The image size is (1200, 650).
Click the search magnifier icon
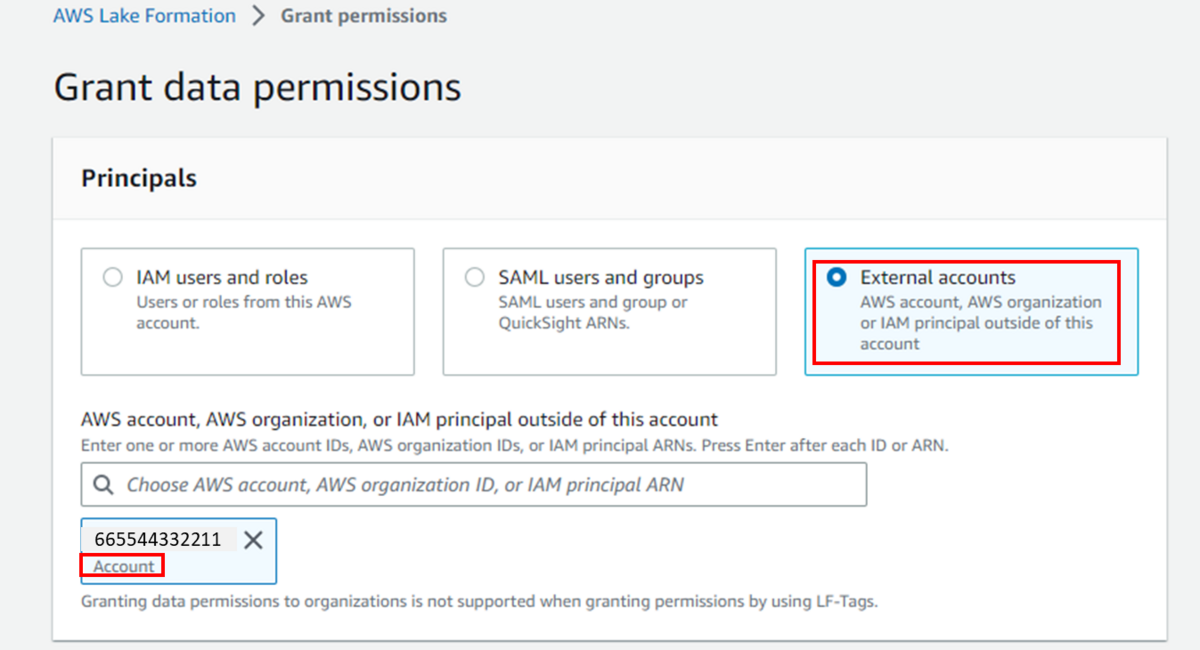tap(103, 485)
